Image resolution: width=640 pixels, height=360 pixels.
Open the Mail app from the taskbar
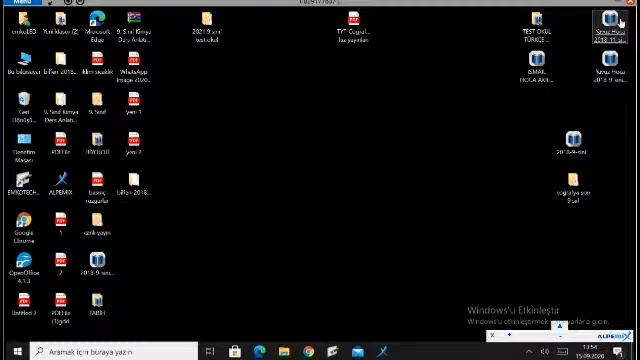pyautogui.click(x=358, y=351)
